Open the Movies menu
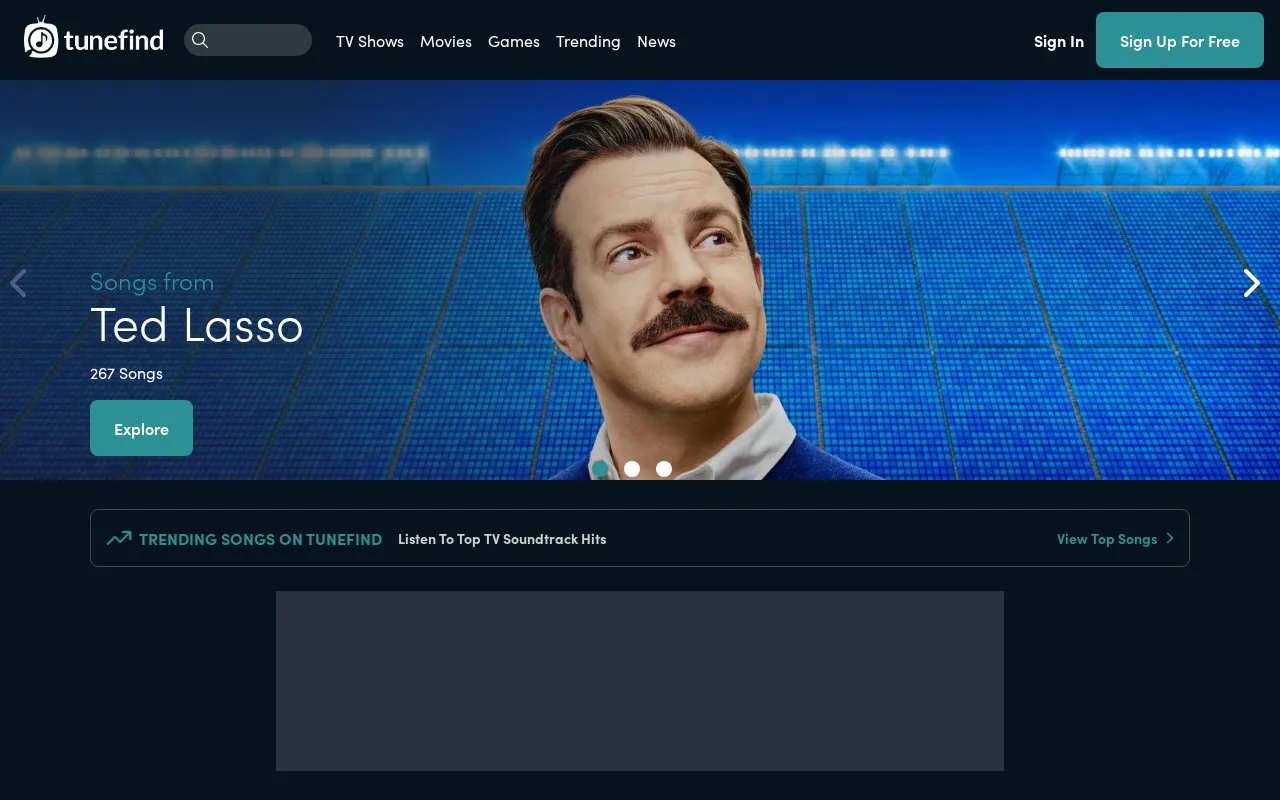The image size is (1280, 800). click(x=446, y=42)
